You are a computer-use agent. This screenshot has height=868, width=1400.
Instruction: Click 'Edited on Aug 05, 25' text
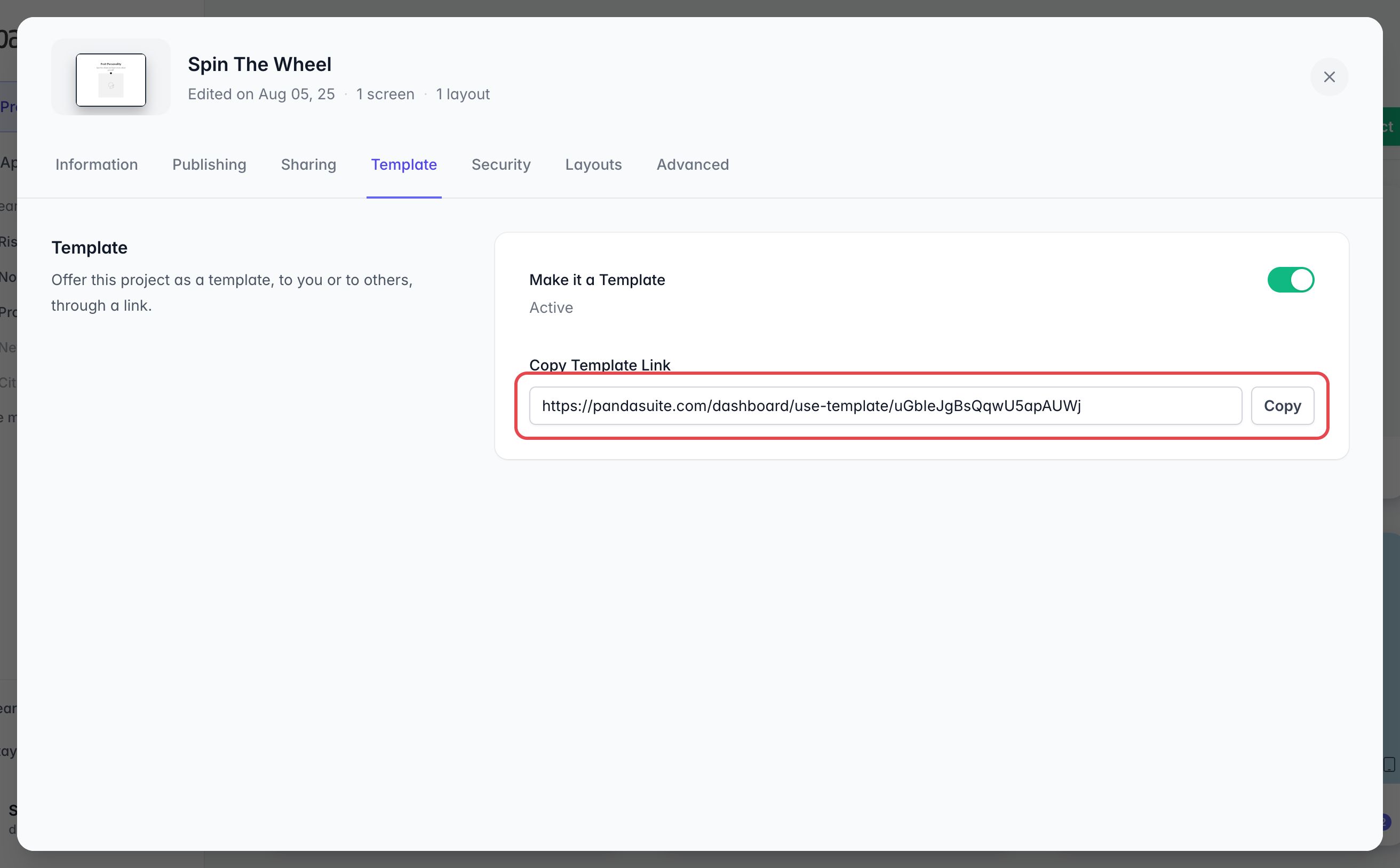click(x=261, y=94)
